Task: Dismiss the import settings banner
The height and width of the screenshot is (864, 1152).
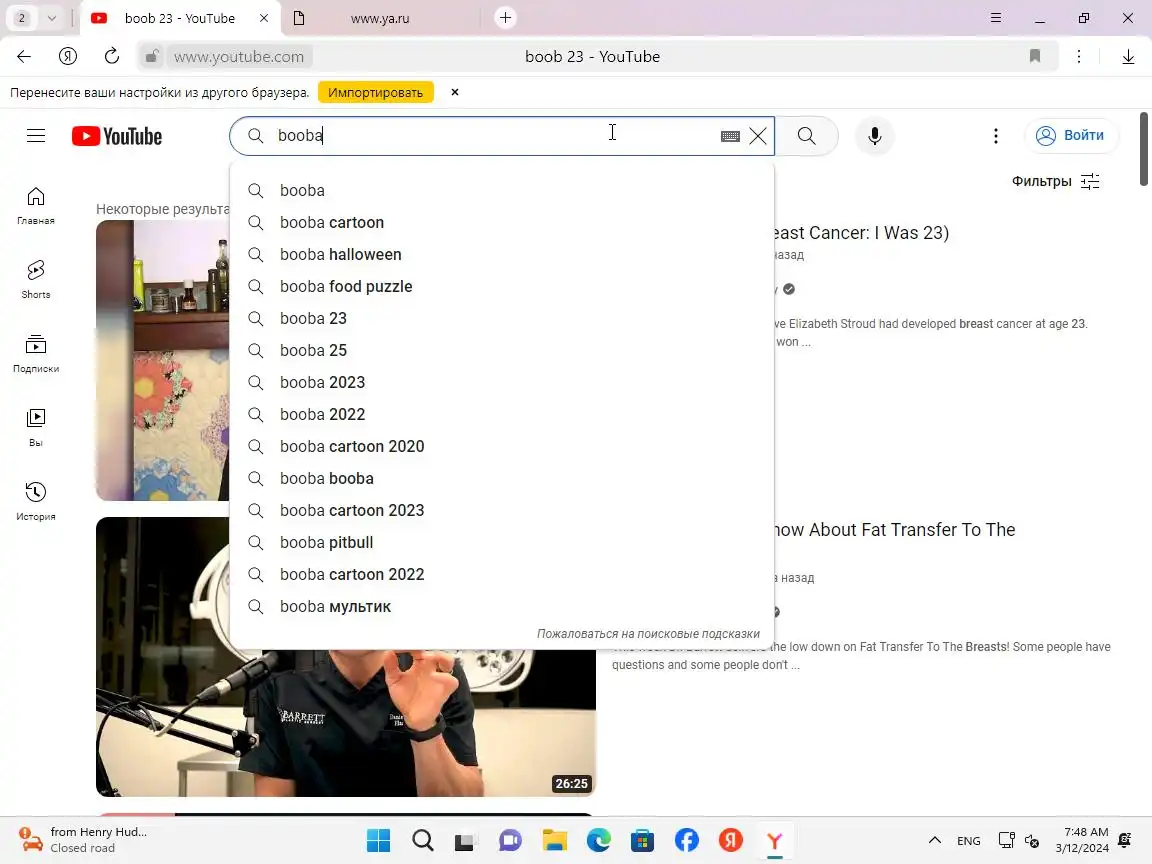Action: [x=455, y=93]
